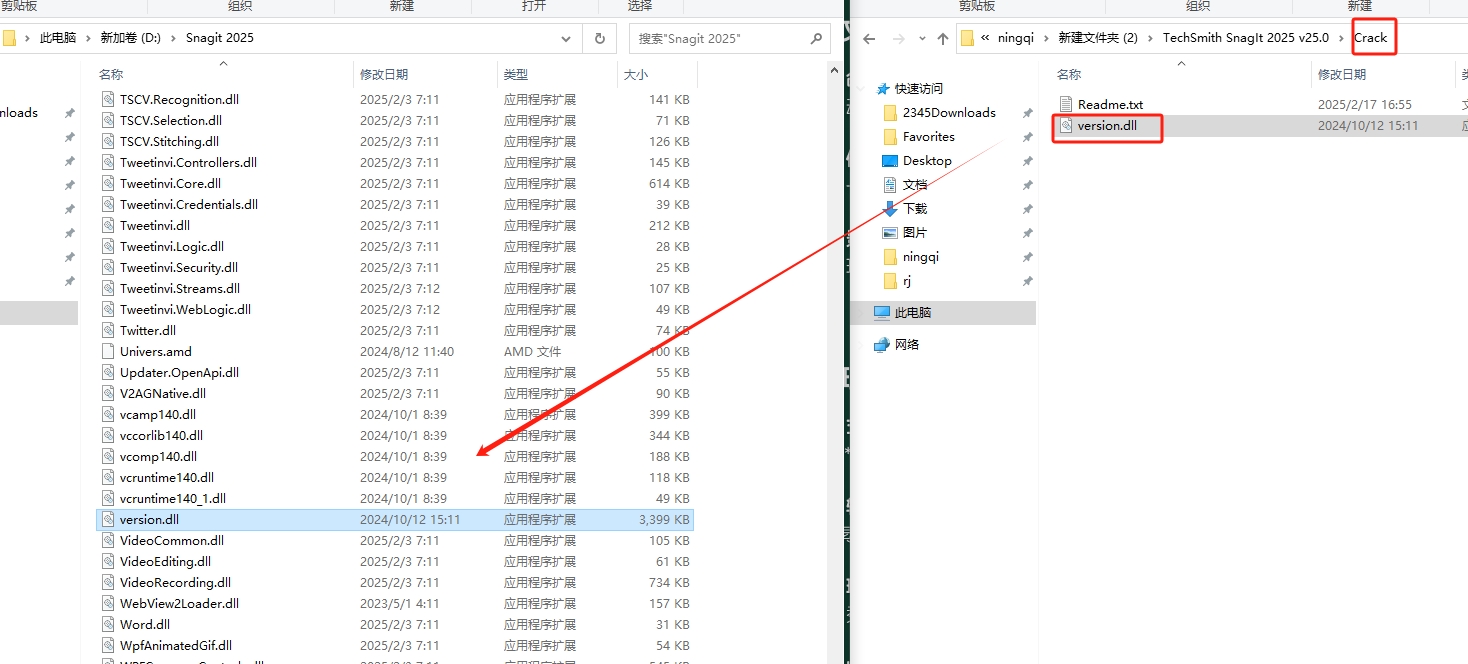Click the 下载 downloads arrow icon
Viewport: 1468px width, 664px height.
coord(890,208)
